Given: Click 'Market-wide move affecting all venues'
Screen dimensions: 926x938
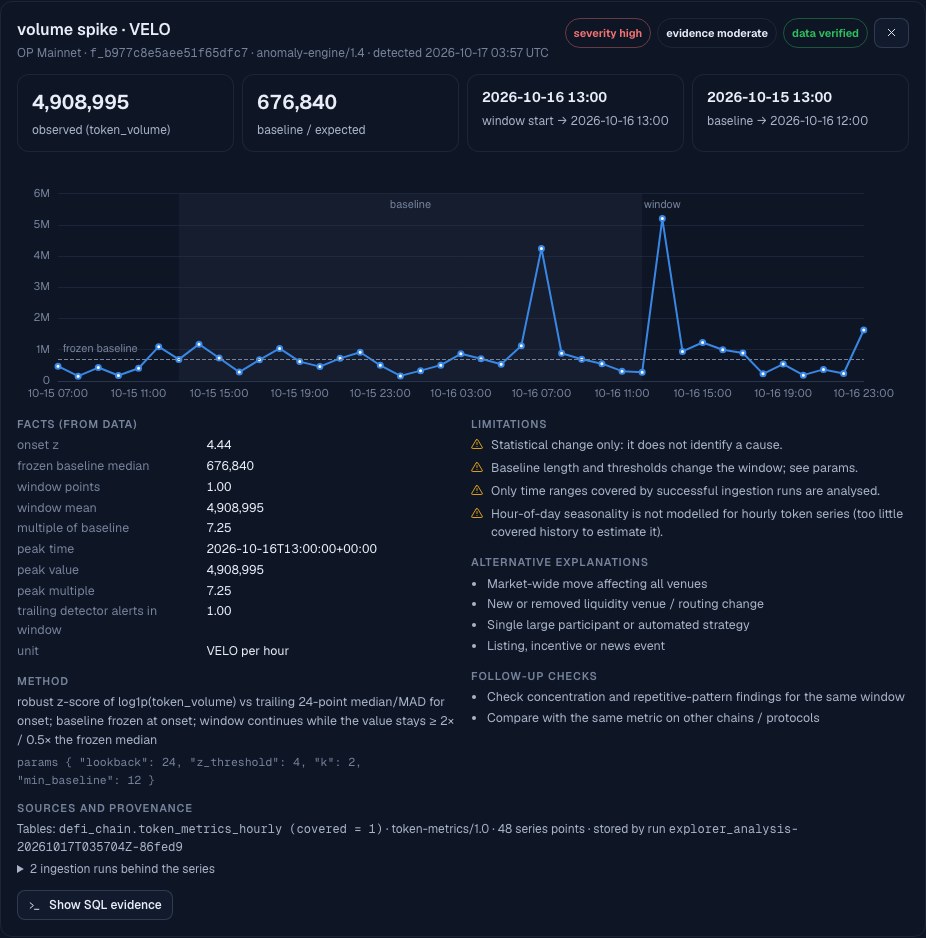Looking at the screenshot, I should point(597,583).
